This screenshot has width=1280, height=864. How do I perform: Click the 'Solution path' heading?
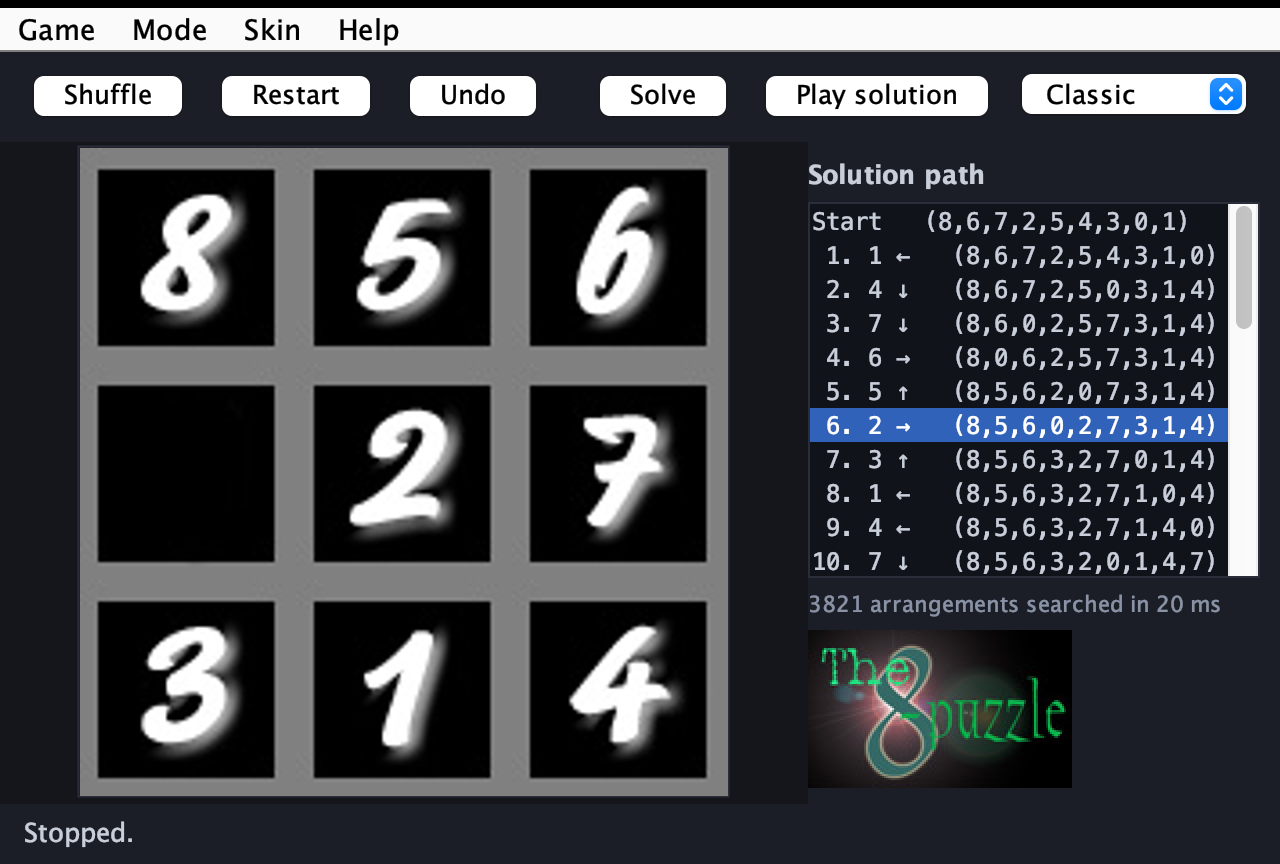896,175
